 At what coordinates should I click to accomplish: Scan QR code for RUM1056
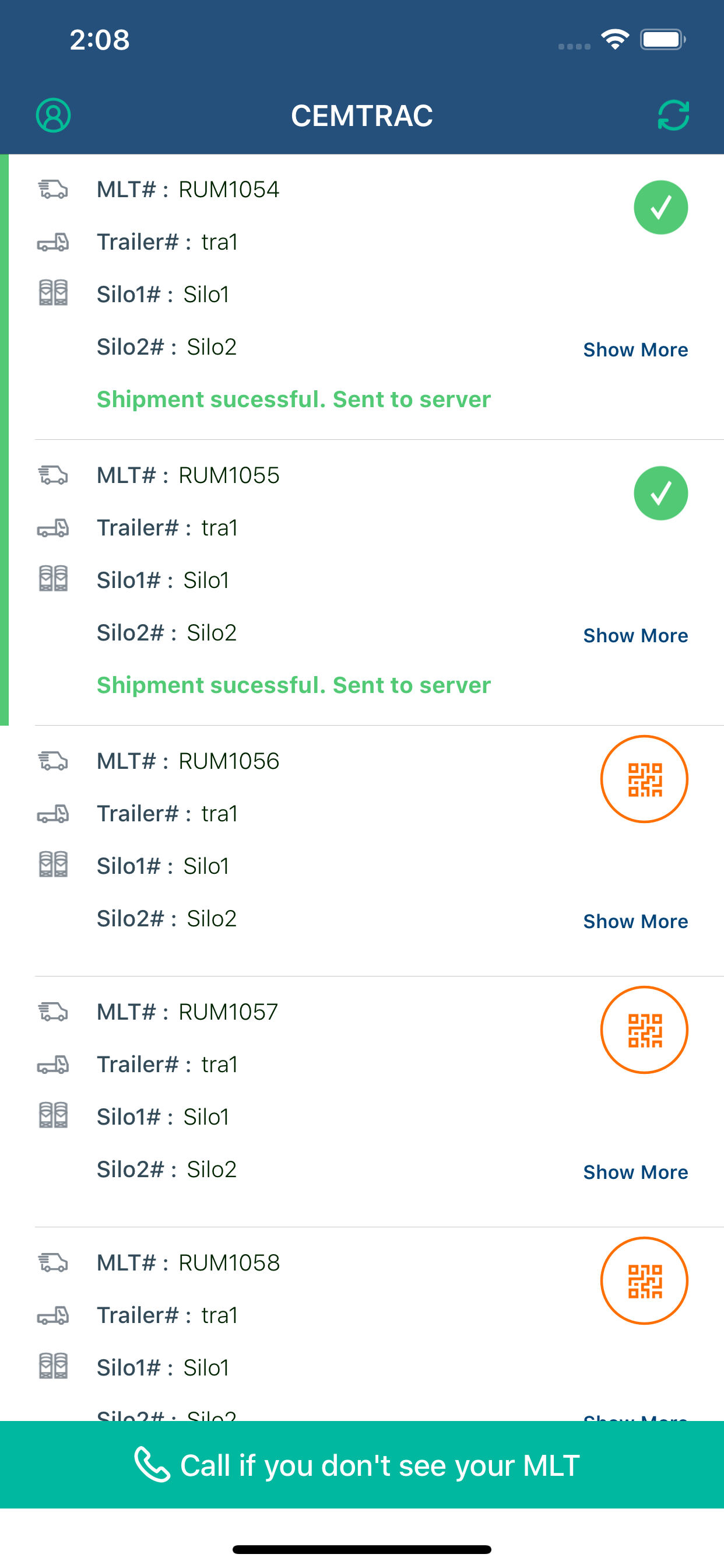click(x=644, y=779)
